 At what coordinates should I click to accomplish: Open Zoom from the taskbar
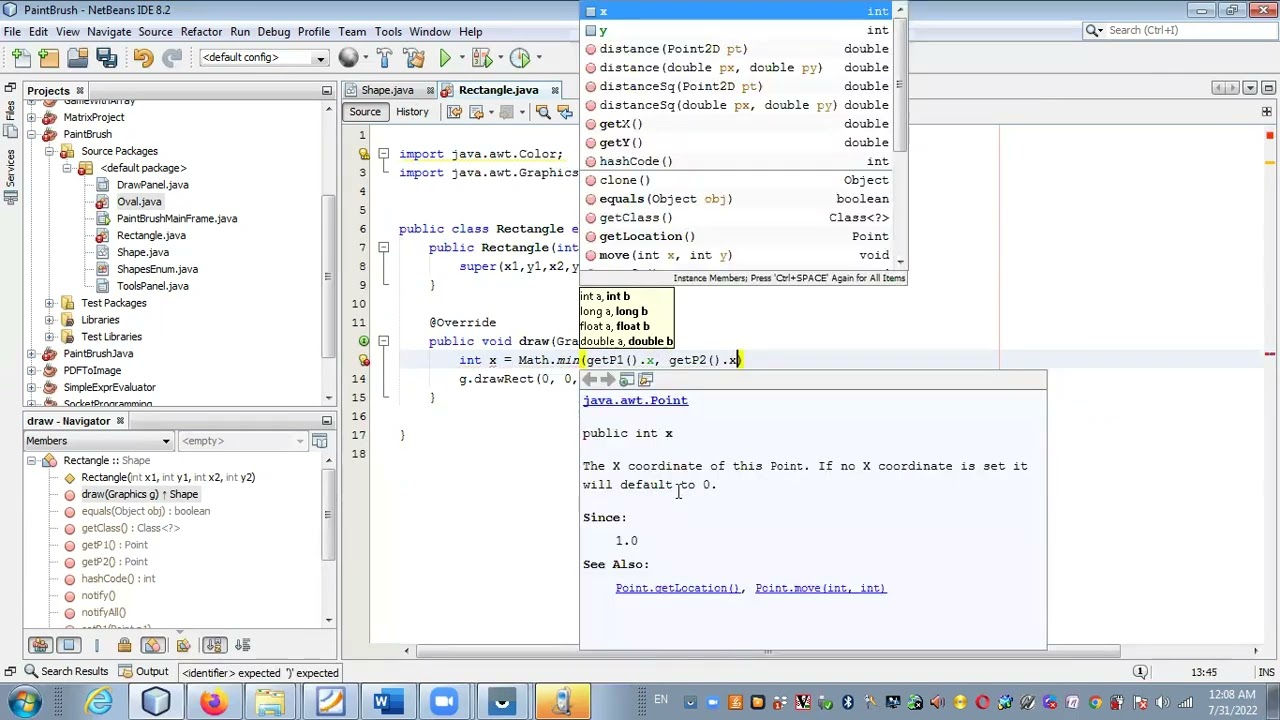pyautogui.click(x=443, y=702)
